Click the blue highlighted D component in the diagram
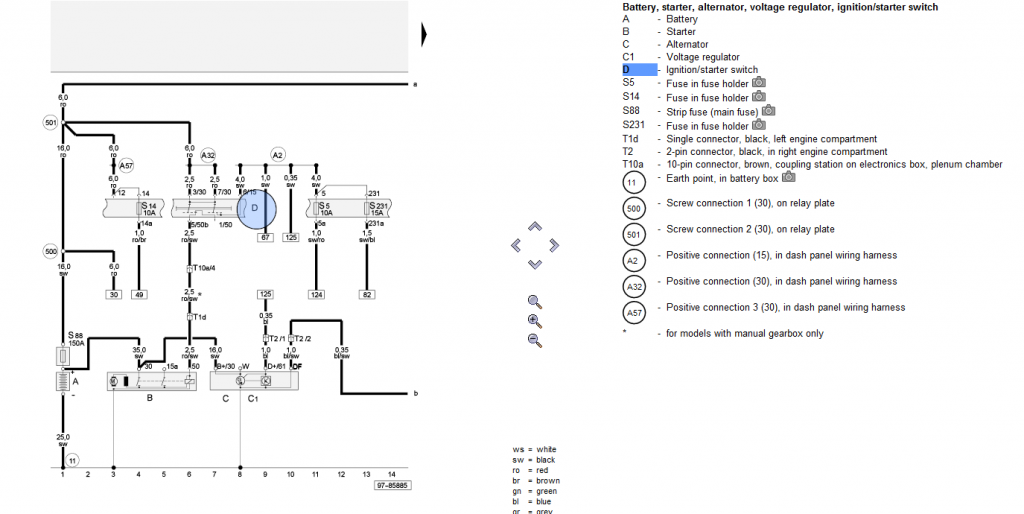Viewport: 1024px width, 514px height. (257, 208)
